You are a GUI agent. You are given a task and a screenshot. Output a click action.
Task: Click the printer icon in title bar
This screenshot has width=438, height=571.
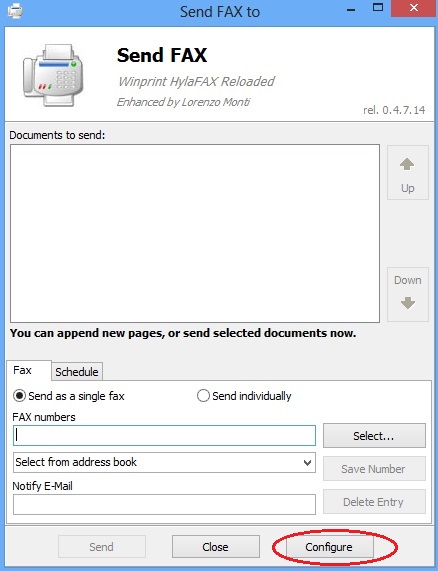[15, 11]
